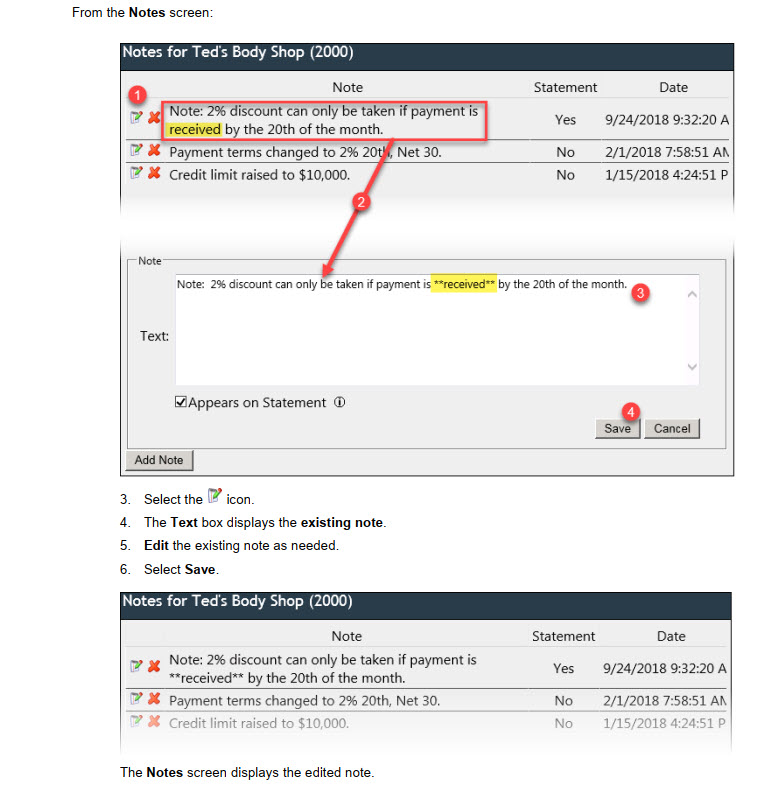Viewport: 770px width, 808px height.
Task: Edit the **received** note in lower table
Action: pyautogui.click(x=136, y=667)
